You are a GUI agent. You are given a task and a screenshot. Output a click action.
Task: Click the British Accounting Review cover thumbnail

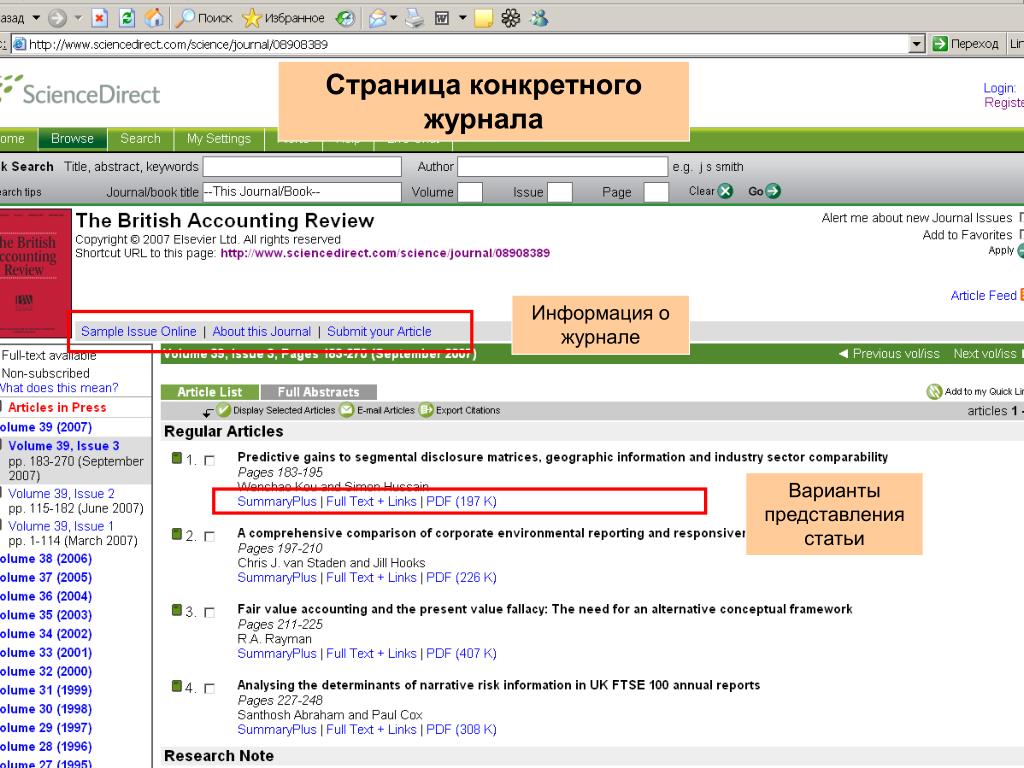35,273
